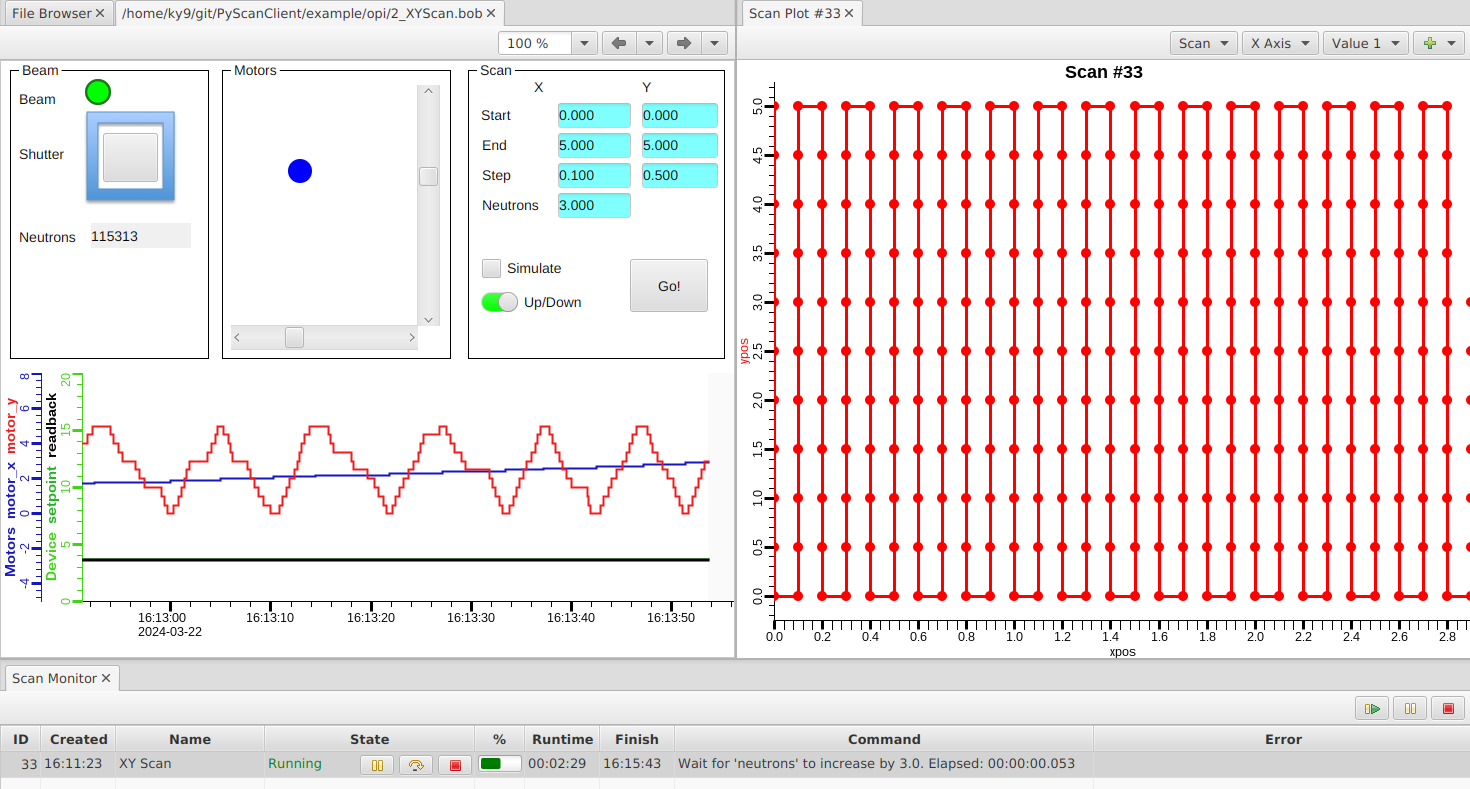
Task: Click the ypos axis label
Action: coord(745,350)
